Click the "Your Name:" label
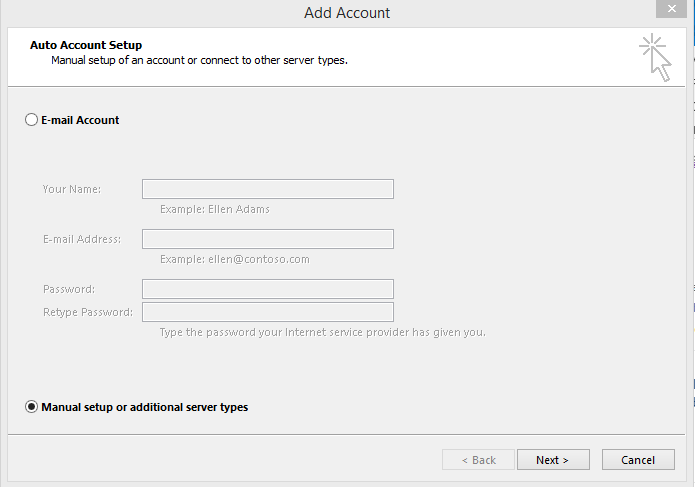Viewport: 695px width, 487px height. tap(72, 189)
